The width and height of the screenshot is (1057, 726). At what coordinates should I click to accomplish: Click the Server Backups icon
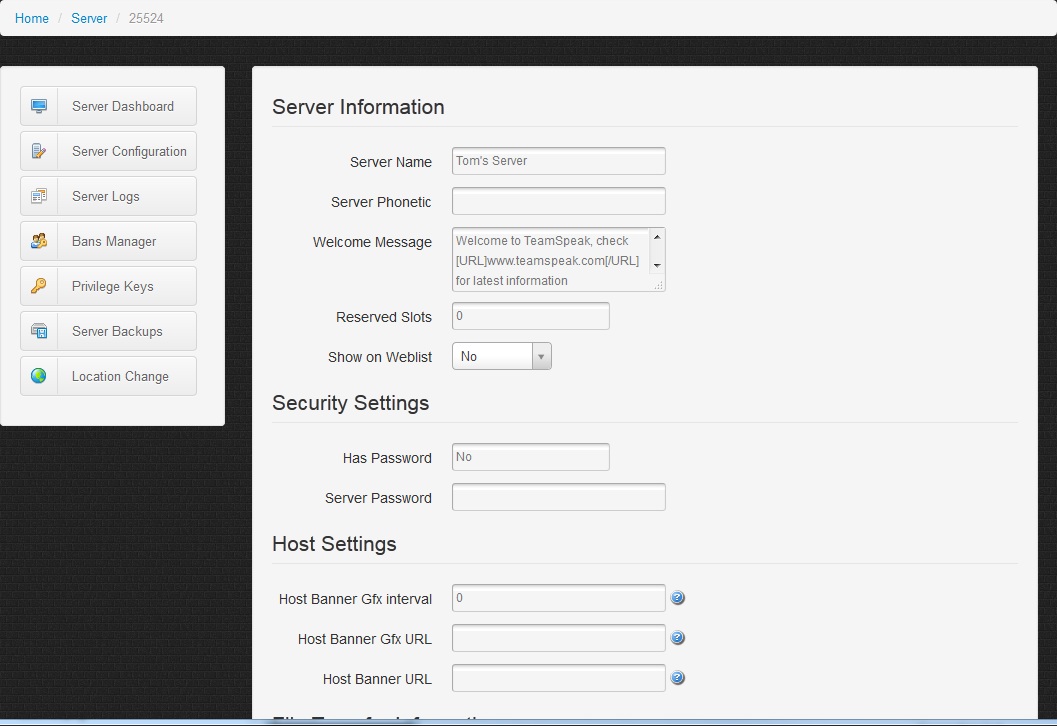pyautogui.click(x=39, y=331)
